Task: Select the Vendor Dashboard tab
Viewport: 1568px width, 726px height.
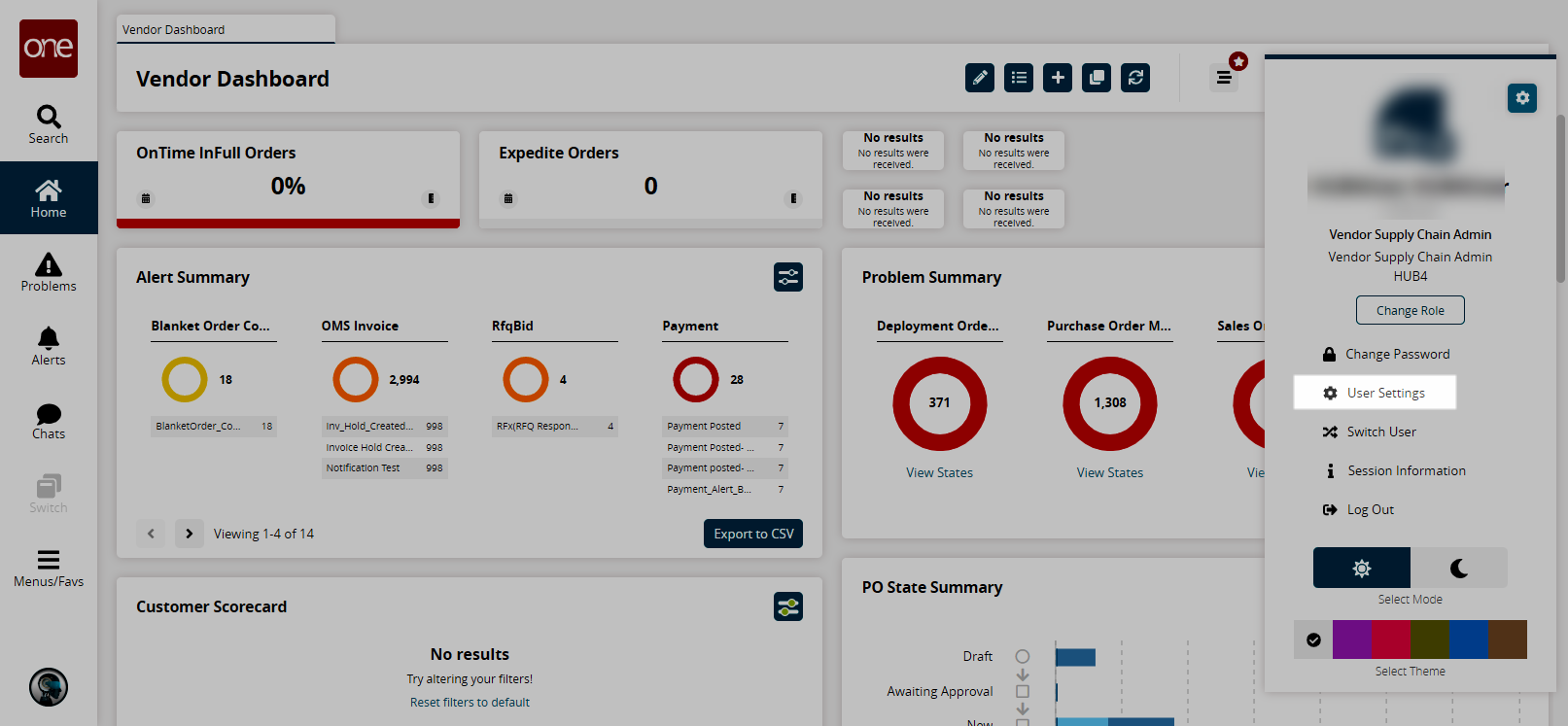Action: coord(226,29)
